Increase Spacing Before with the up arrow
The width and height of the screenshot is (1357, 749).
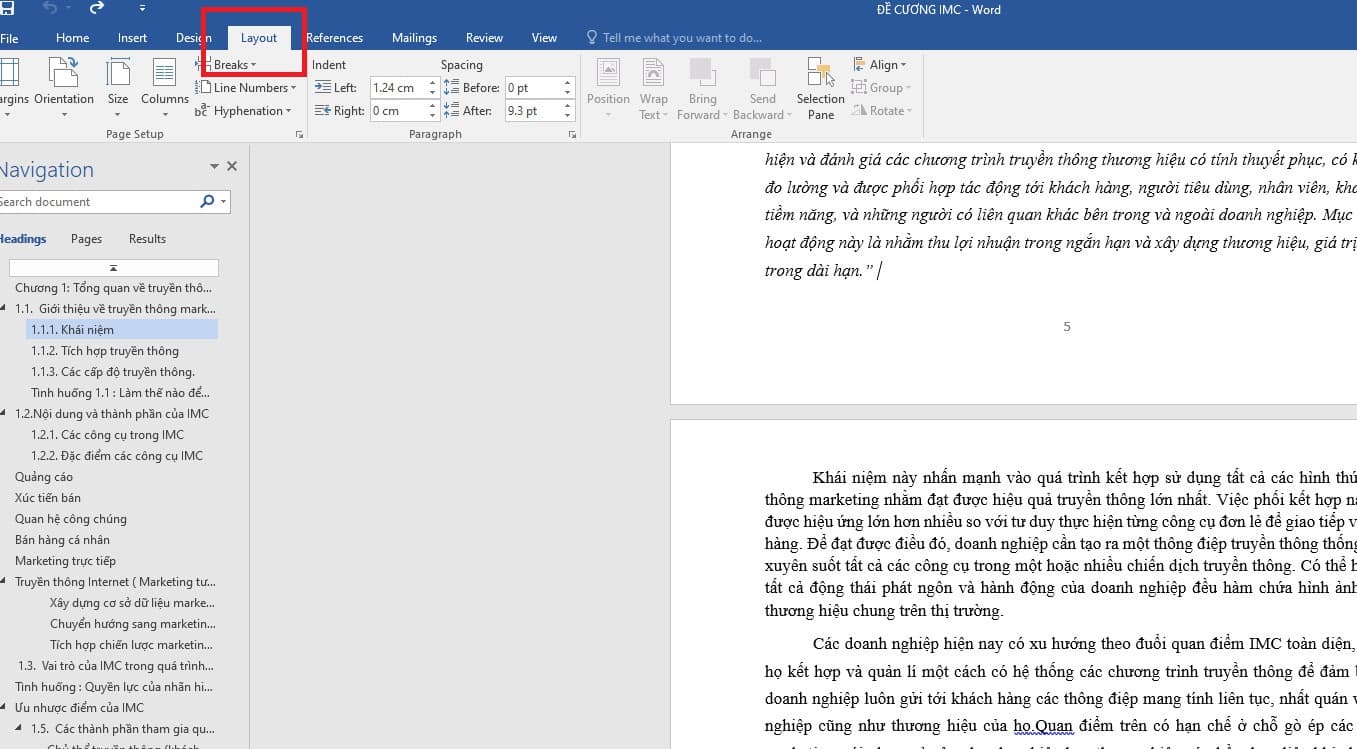[x=569, y=83]
